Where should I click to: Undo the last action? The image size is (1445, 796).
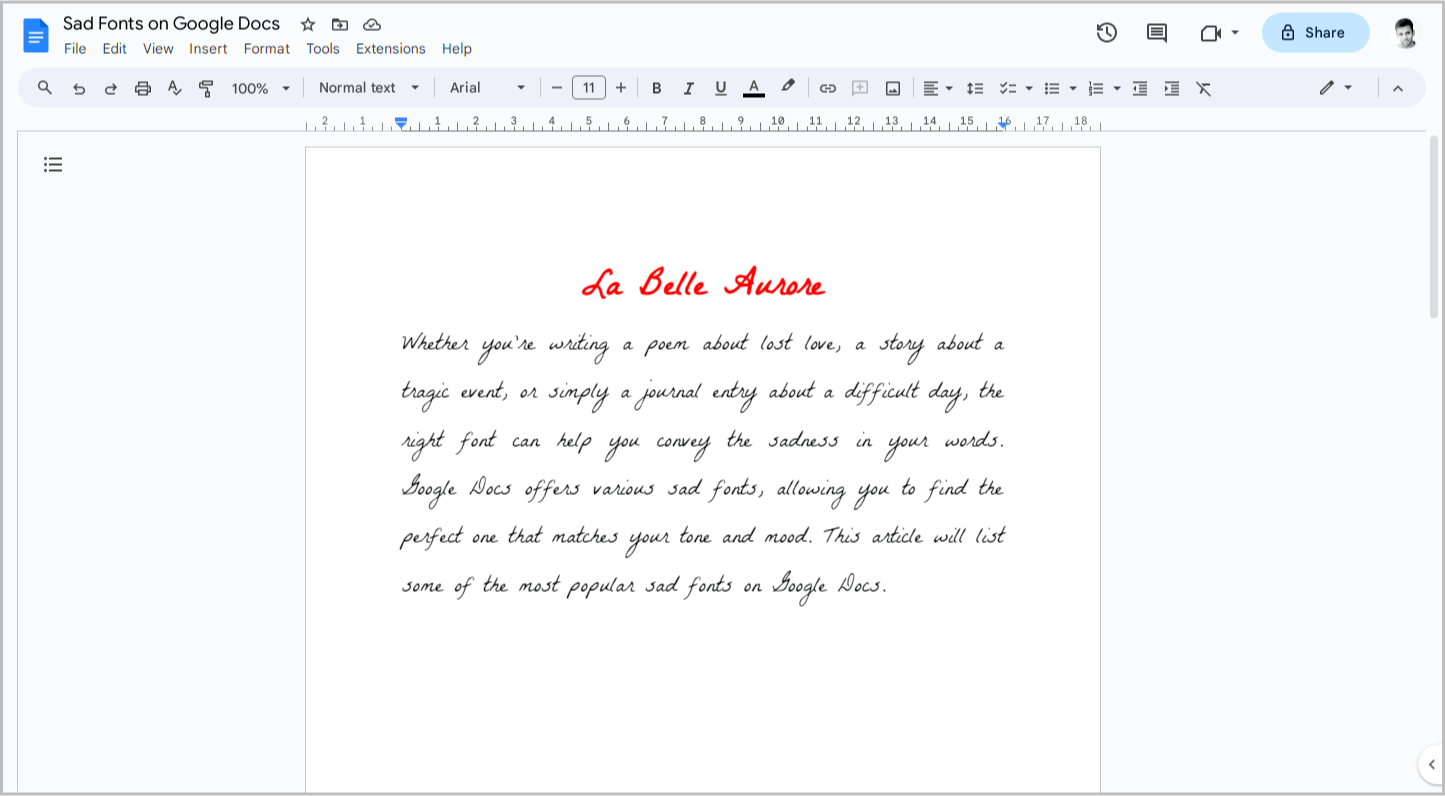coord(79,88)
